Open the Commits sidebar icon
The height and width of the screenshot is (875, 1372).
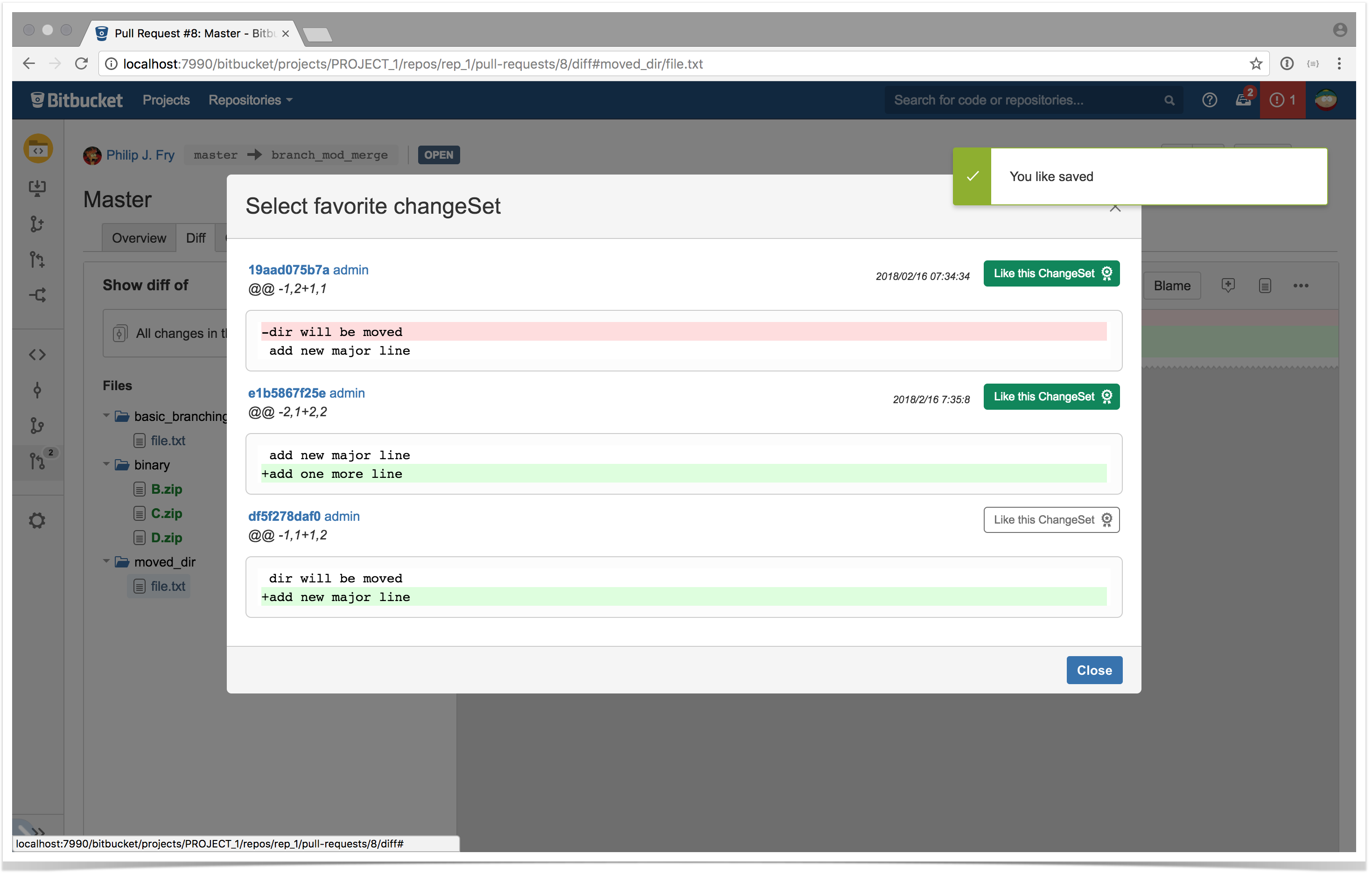point(38,390)
